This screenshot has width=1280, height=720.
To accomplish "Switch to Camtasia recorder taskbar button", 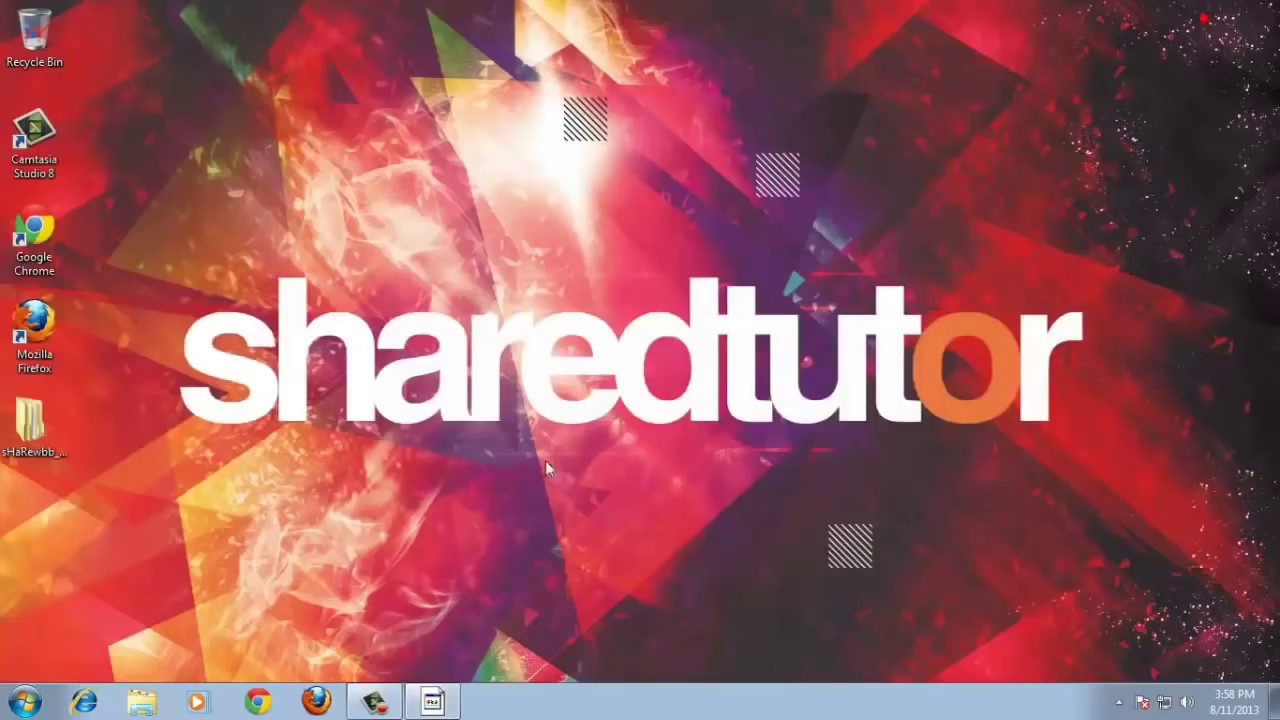I will point(375,702).
